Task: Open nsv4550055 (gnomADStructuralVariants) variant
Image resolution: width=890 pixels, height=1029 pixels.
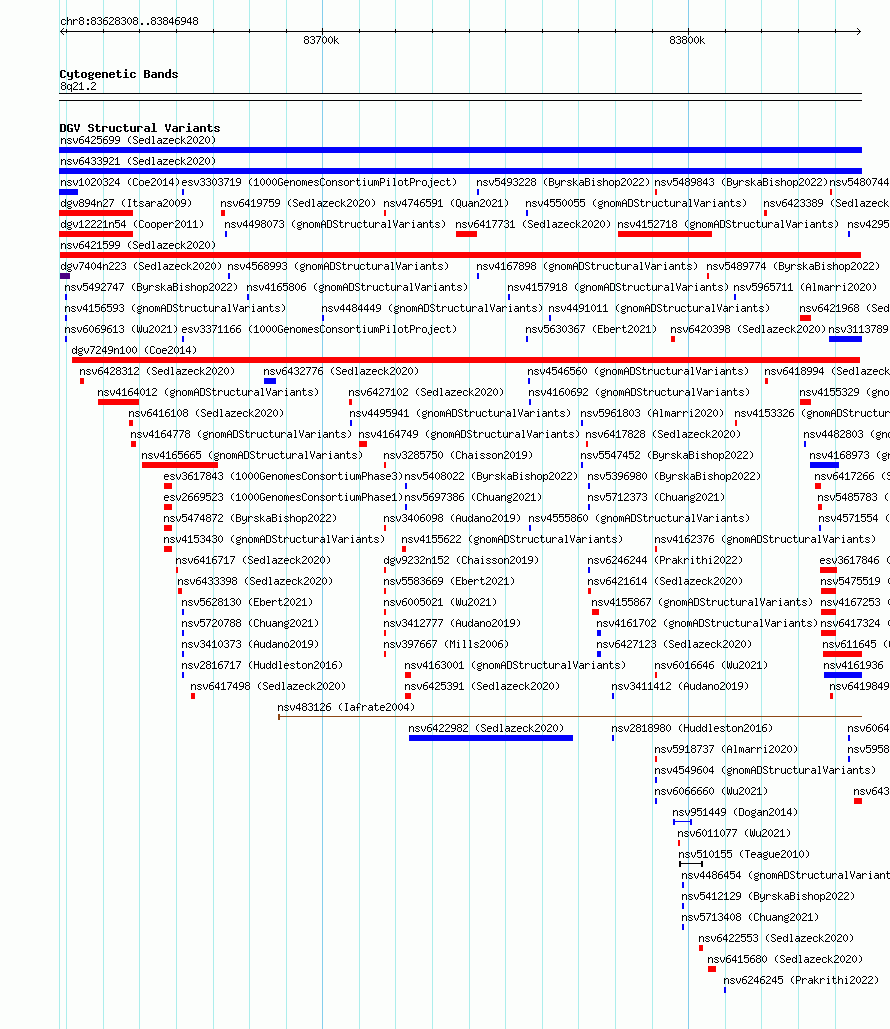Action: pyautogui.click(x=636, y=203)
